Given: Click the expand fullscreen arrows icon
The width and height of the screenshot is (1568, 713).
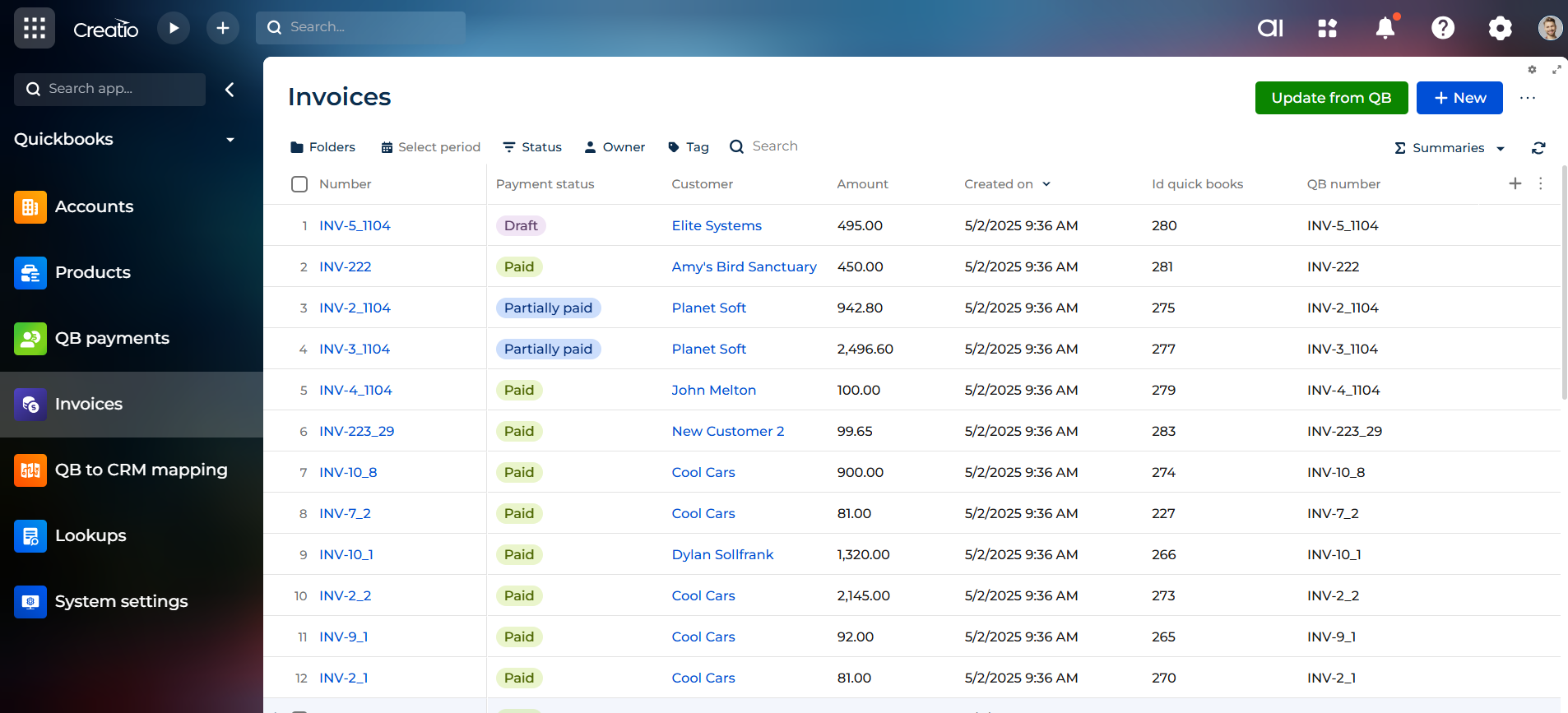Looking at the screenshot, I should (1556, 70).
